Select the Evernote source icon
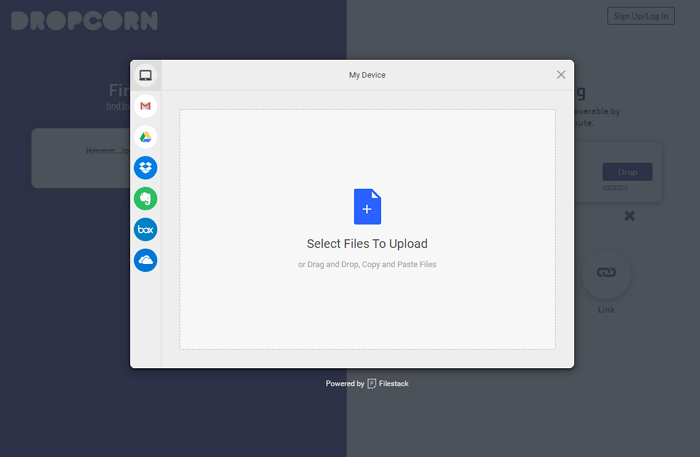This screenshot has height=457, width=700. pos(146,199)
